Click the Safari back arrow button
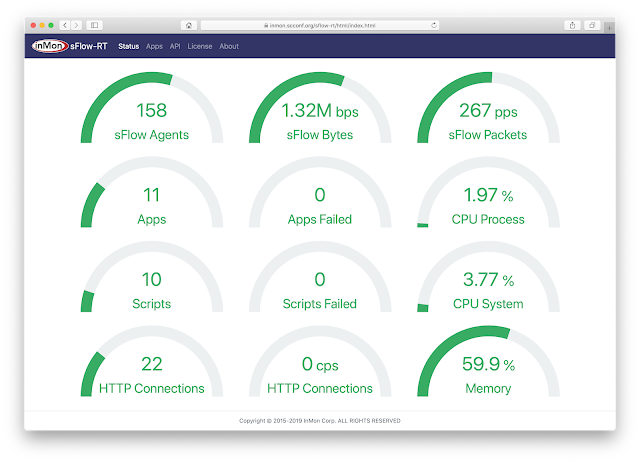 click(x=65, y=25)
